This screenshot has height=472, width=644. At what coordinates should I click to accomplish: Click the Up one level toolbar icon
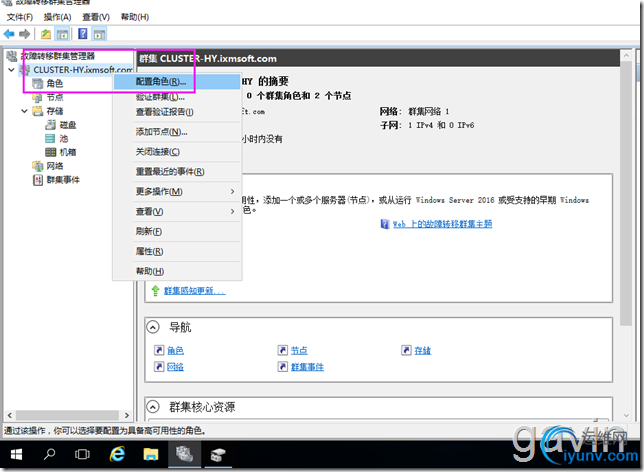pos(46,34)
